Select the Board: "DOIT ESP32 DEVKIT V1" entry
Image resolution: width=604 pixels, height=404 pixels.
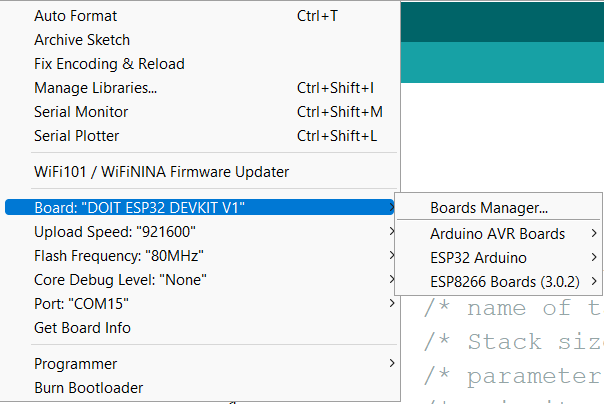200,208
